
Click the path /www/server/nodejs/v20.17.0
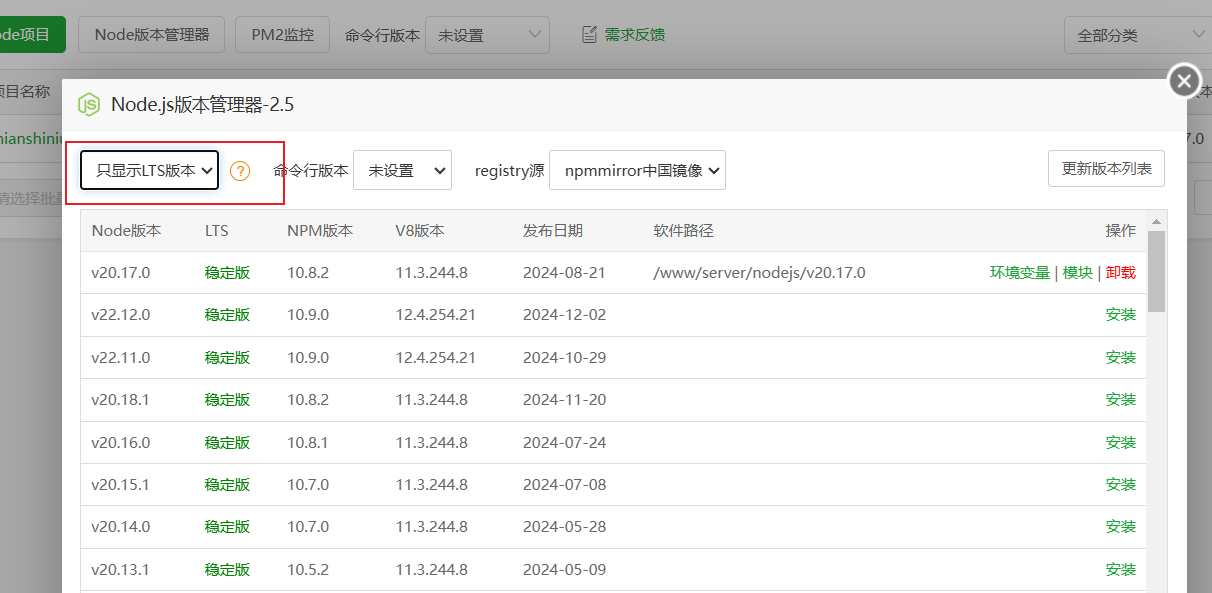point(760,272)
